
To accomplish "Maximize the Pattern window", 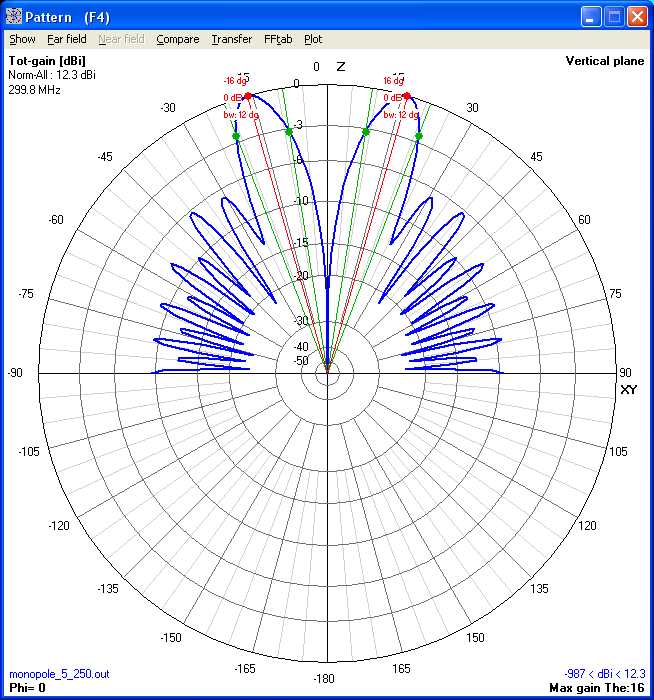I will click(x=615, y=15).
